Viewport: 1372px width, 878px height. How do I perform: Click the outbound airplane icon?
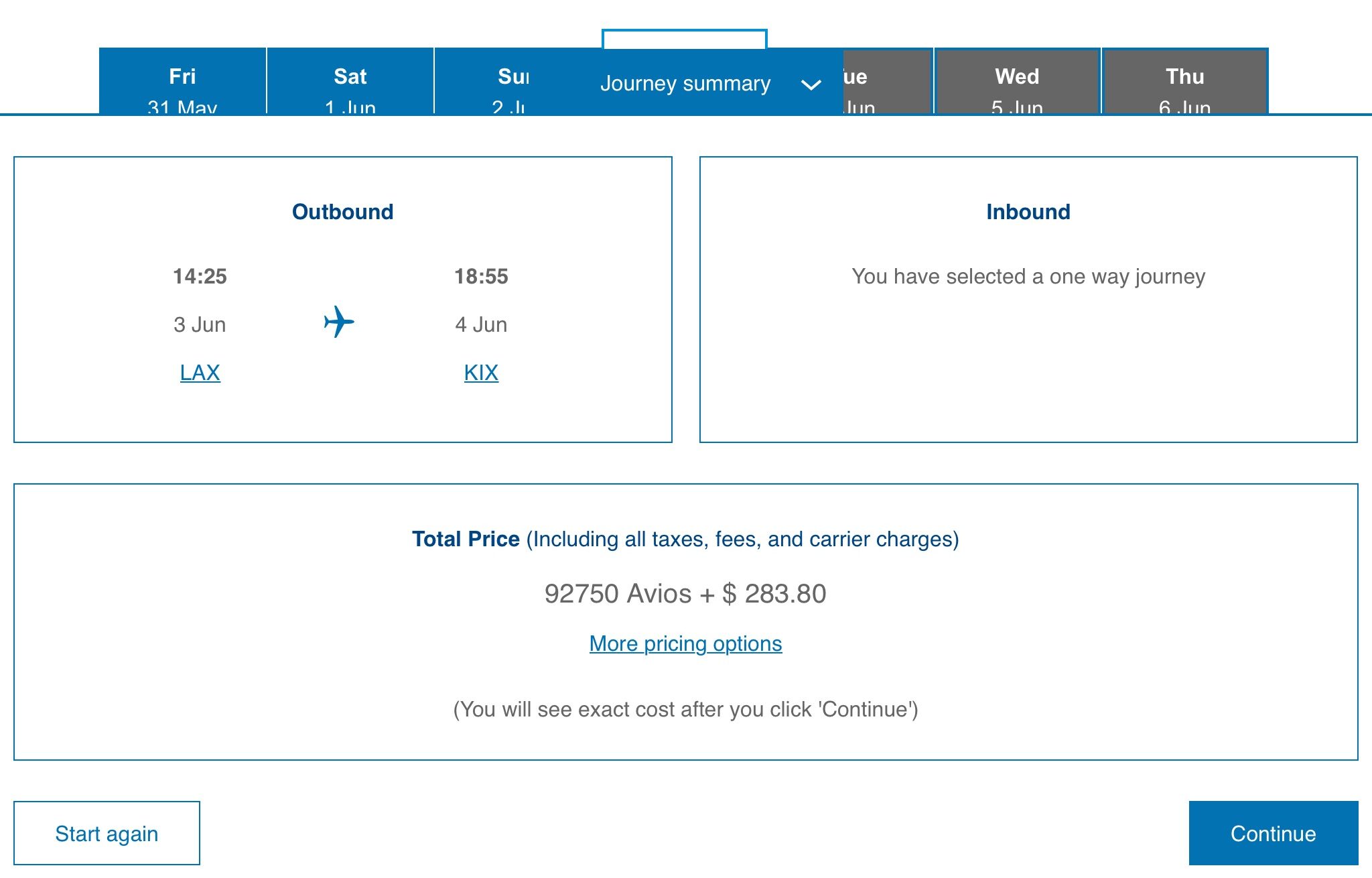[x=339, y=322]
